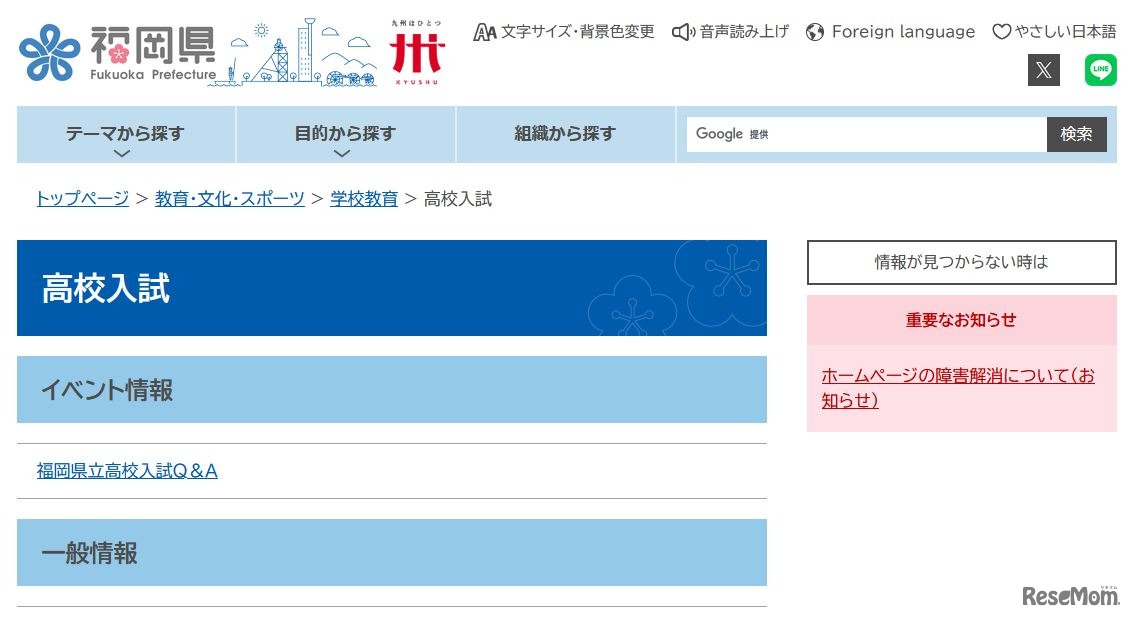The height and width of the screenshot is (619, 1133).
Task: Open the X (Twitter) social icon
Action: click(1043, 70)
